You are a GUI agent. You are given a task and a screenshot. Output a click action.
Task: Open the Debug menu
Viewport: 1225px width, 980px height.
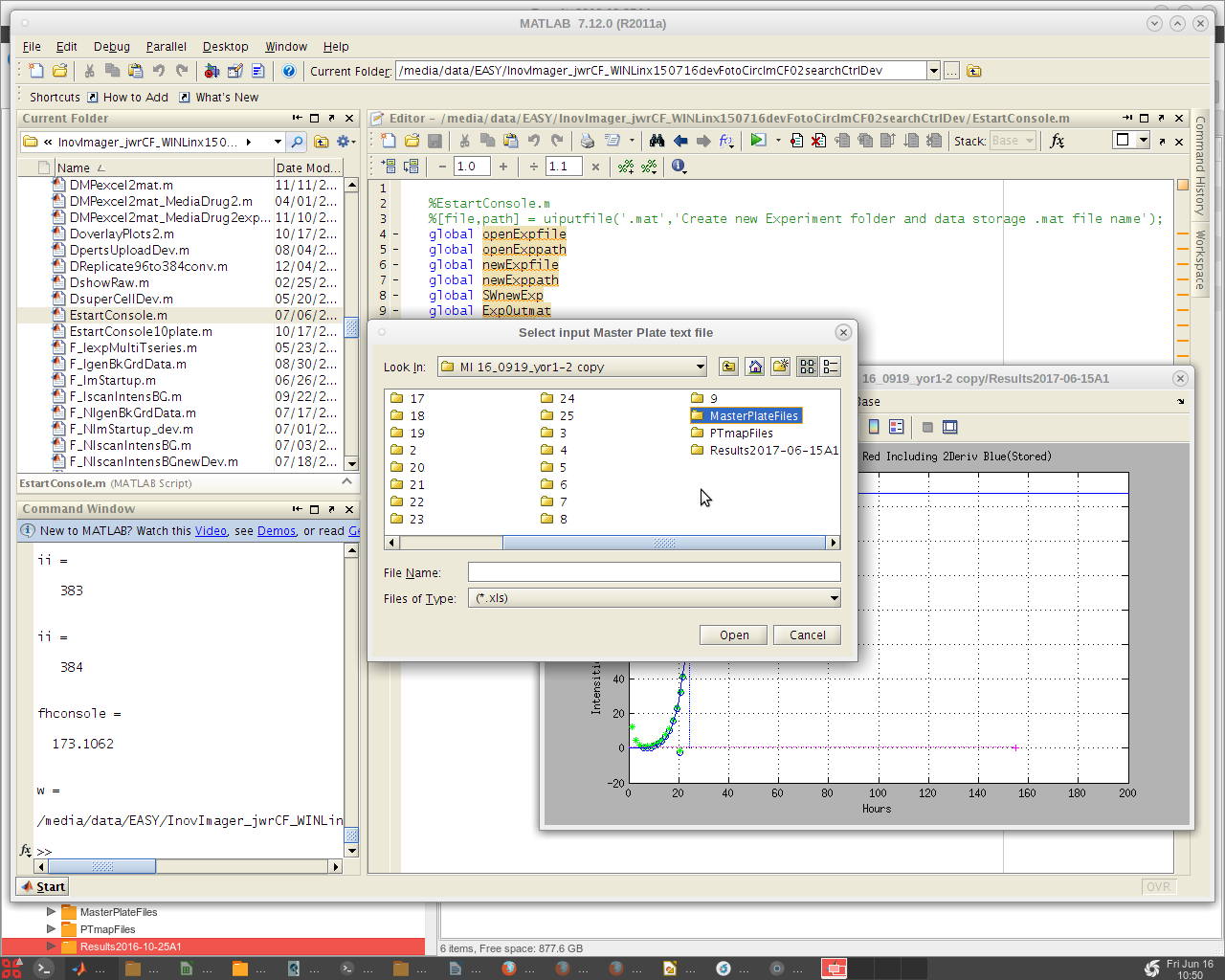(x=111, y=47)
